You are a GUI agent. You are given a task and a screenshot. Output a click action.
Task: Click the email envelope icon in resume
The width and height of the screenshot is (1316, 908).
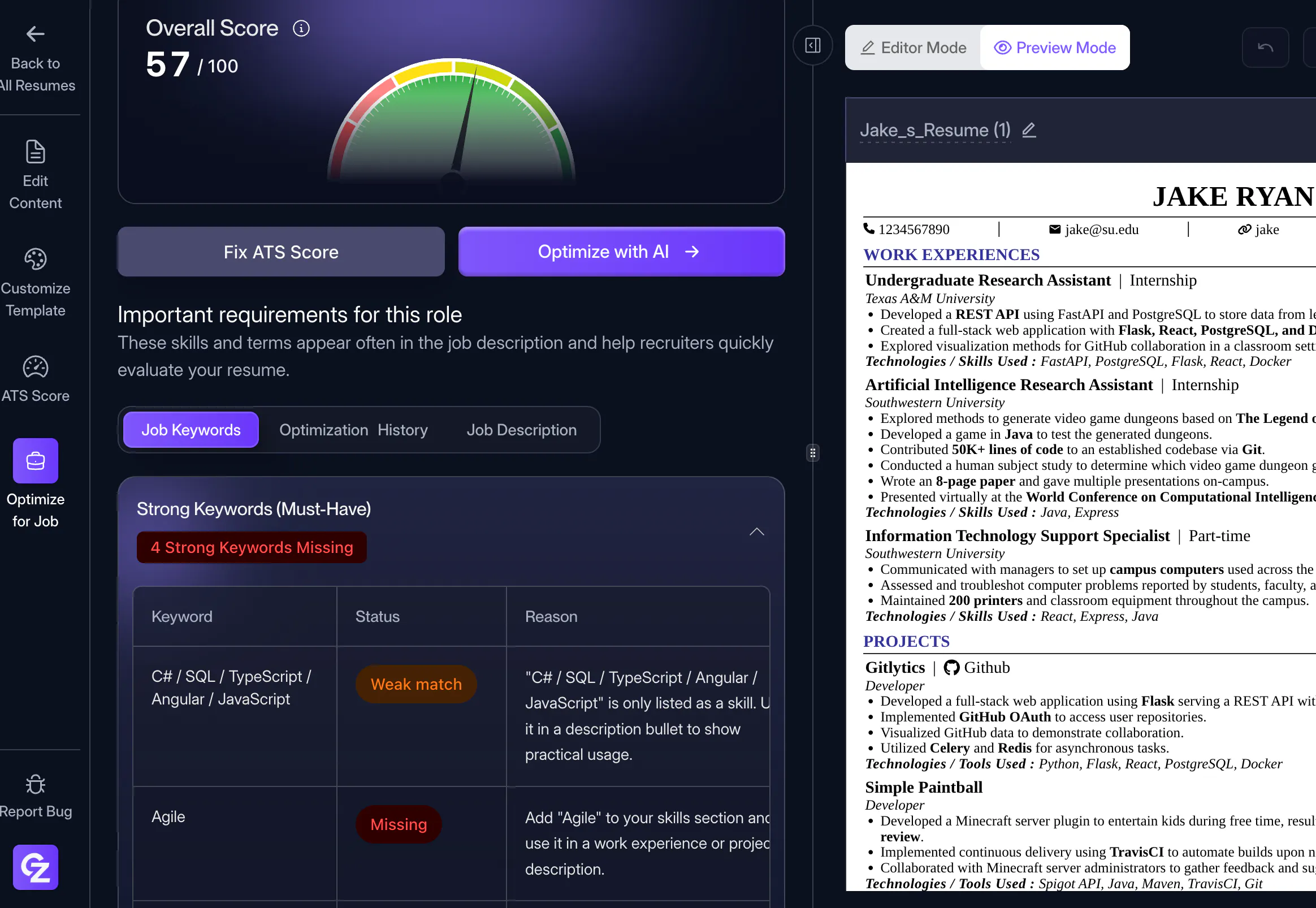click(1055, 230)
